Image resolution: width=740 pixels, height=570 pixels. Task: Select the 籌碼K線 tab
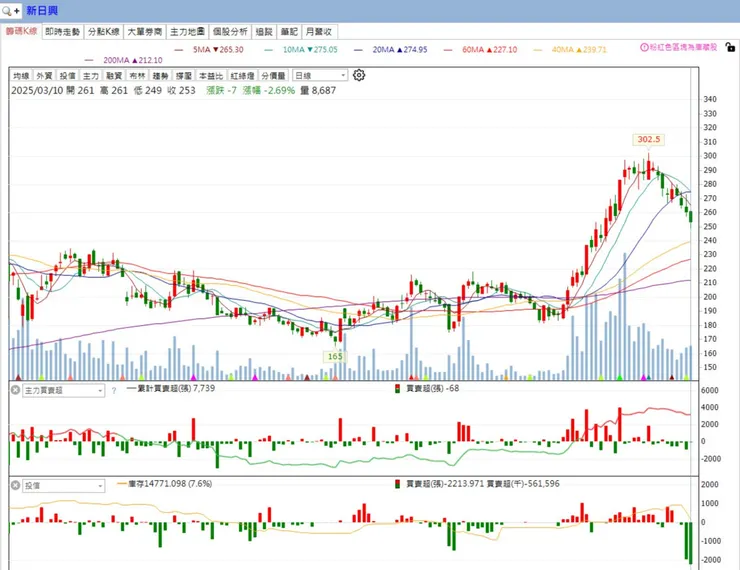coord(21,31)
